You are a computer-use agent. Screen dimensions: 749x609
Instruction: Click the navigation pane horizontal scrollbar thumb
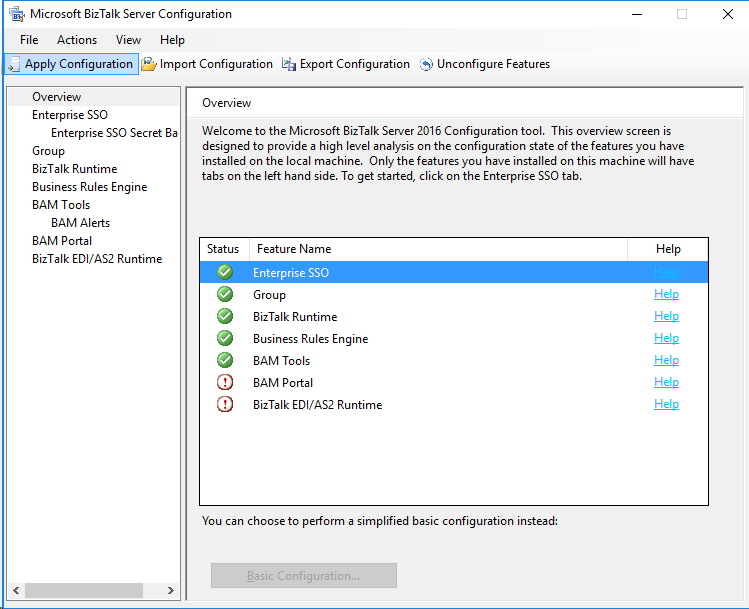coord(84,590)
